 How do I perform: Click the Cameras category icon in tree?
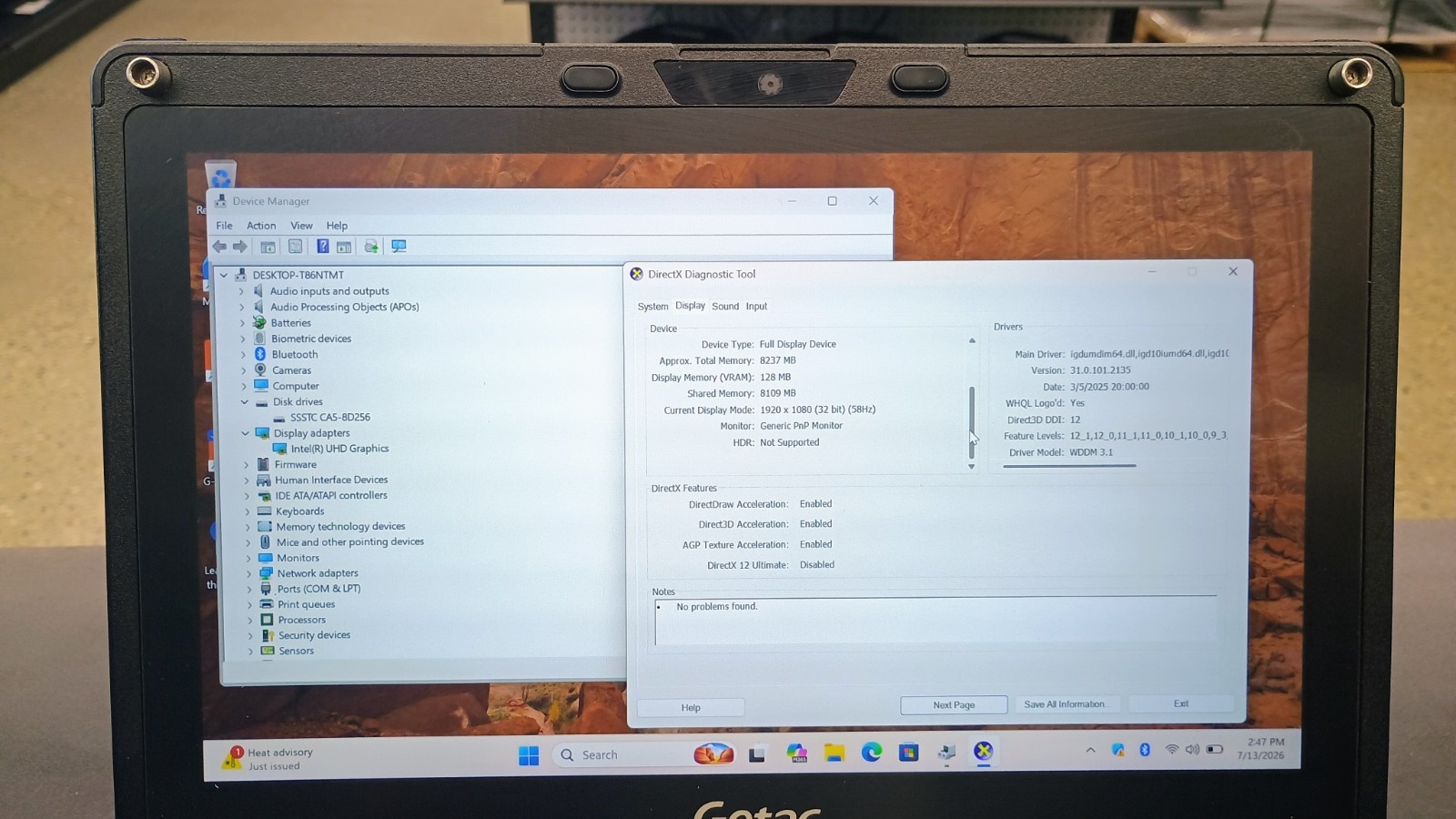(x=260, y=369)
